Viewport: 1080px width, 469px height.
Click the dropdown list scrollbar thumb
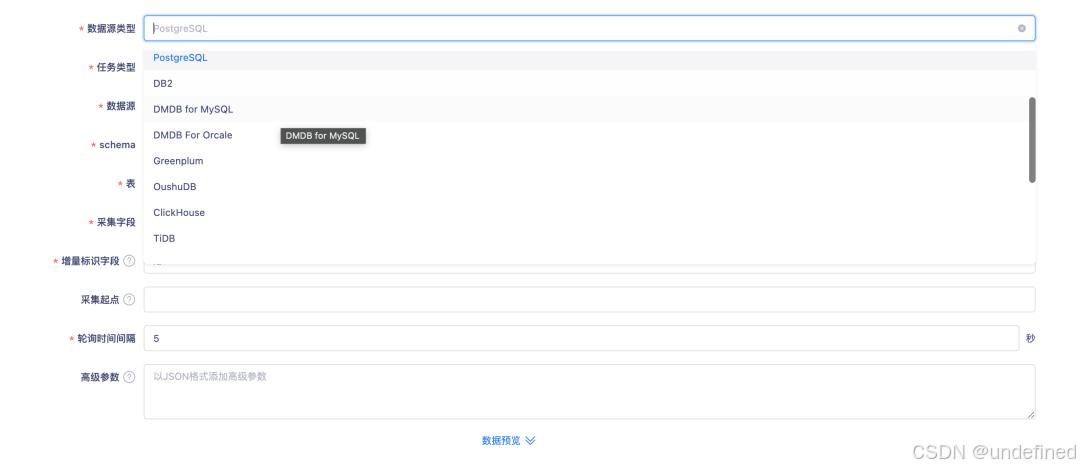1032,140
